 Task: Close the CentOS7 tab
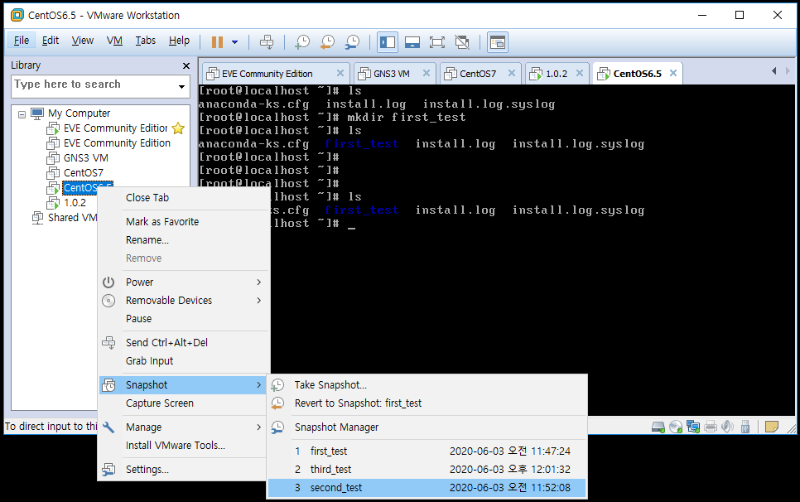coord(511,73)
